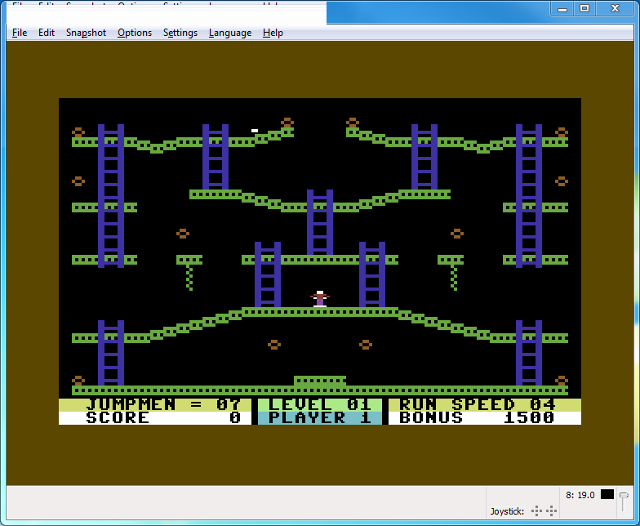Screen dimensions: 640x526
Task: Click the "PLAYER 1" label
Action: (320, 418)
